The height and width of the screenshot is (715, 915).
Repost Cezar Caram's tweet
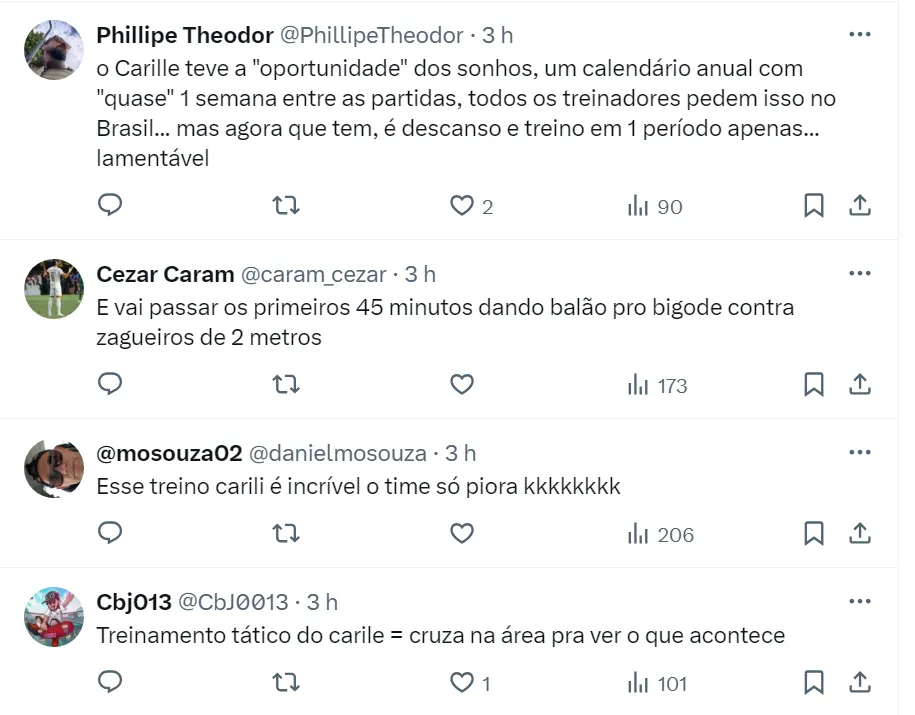pyautogui.click(x=286, y=384)
